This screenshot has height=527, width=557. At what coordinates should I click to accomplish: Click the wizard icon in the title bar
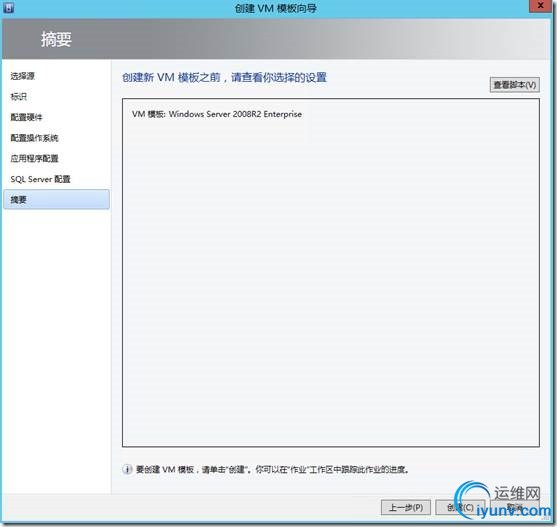click(8, 7)
